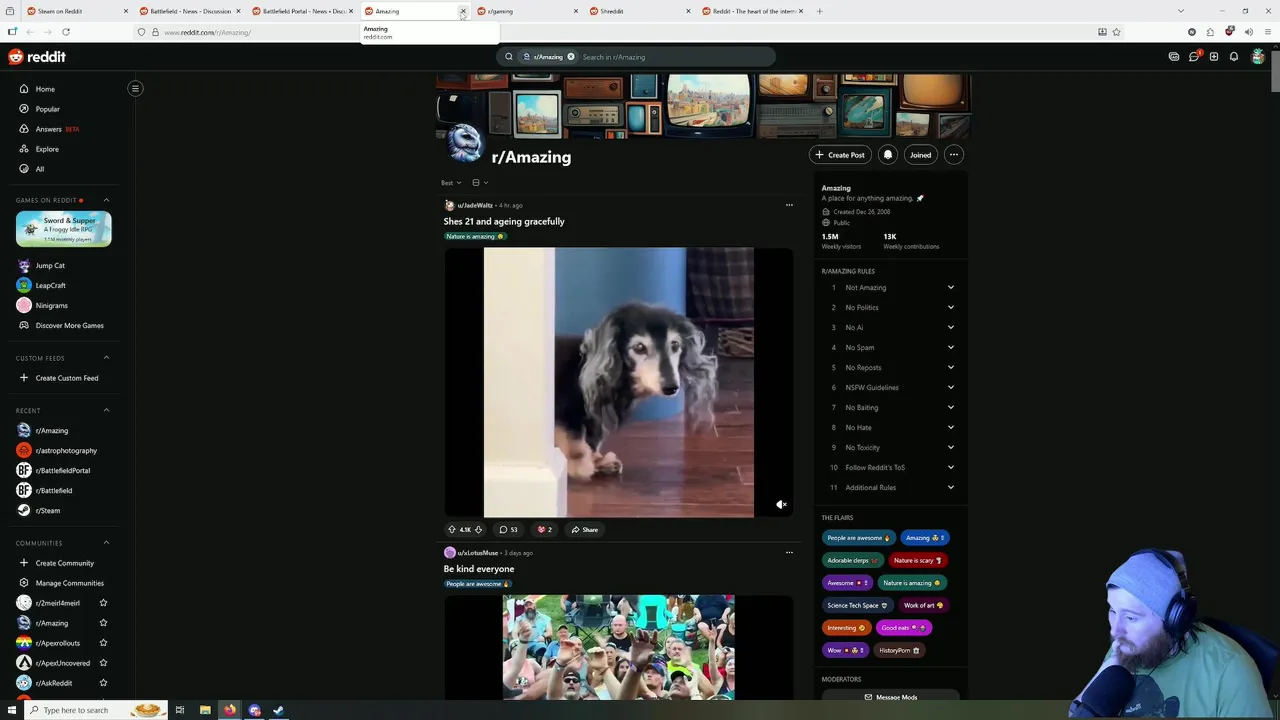
Task: Toggle Joined membership button
Action: [920, 155]
